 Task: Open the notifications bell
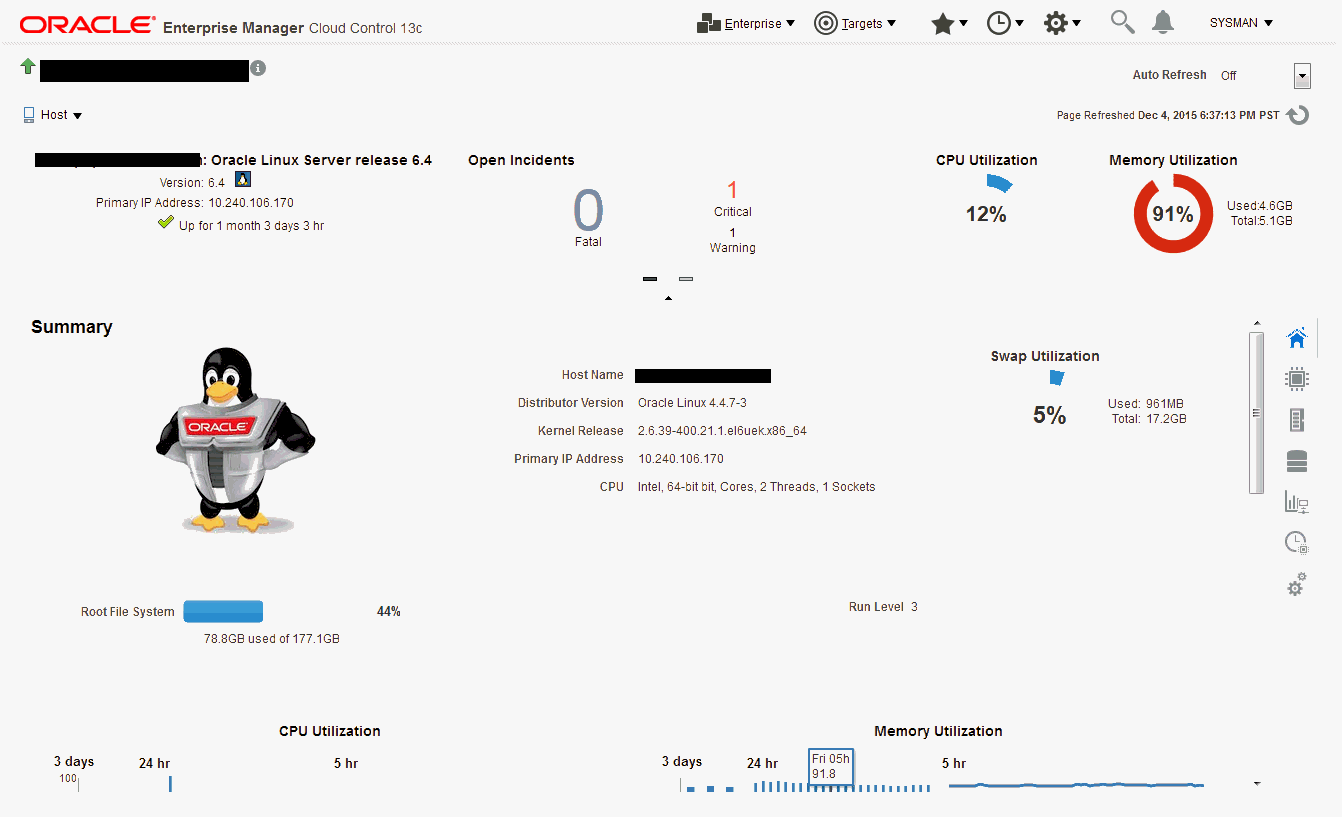(x=1163, y=22)
